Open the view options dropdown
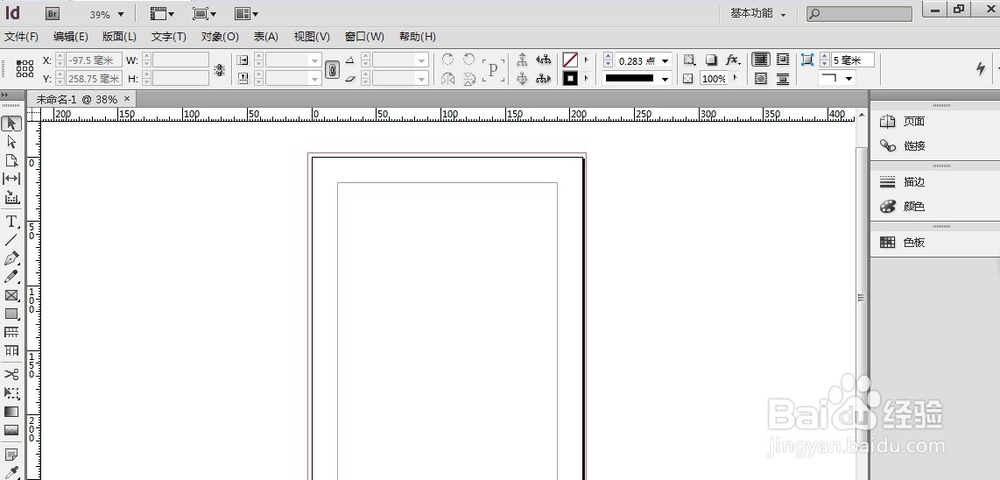Viewport: 1000px width, 480px height. tap(162, 13)
